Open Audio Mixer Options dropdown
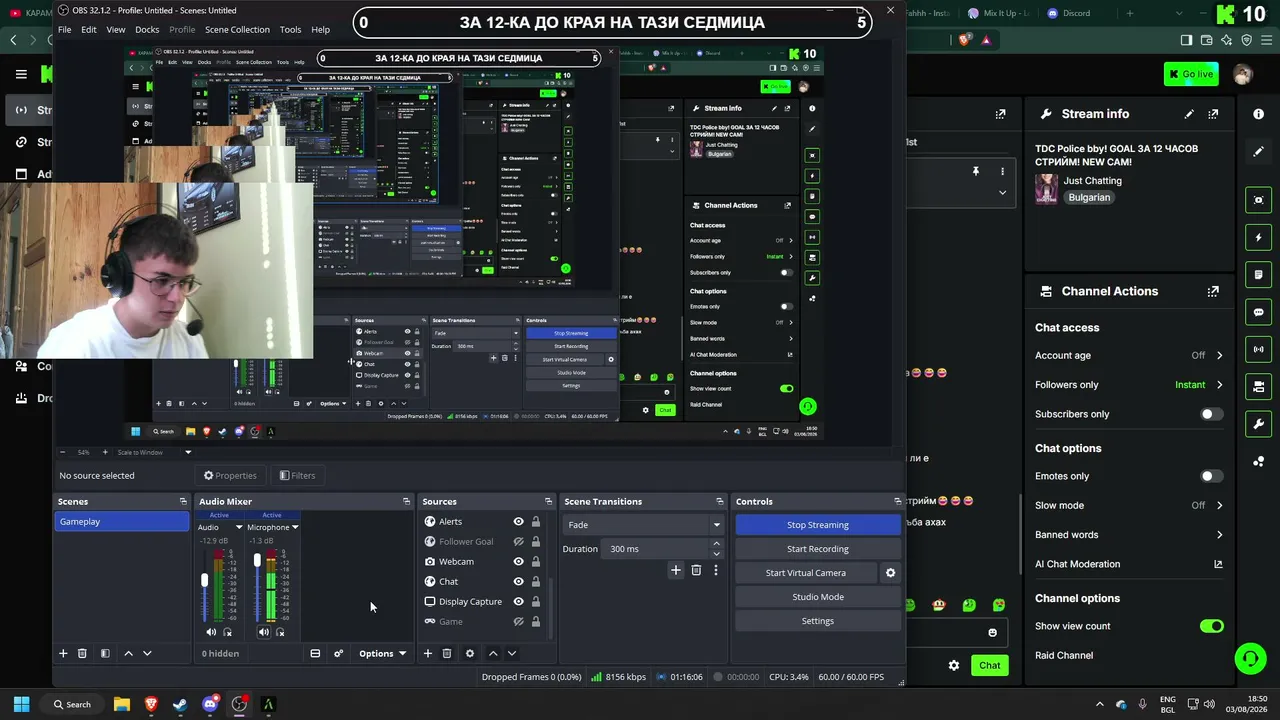 pos(382,653)
